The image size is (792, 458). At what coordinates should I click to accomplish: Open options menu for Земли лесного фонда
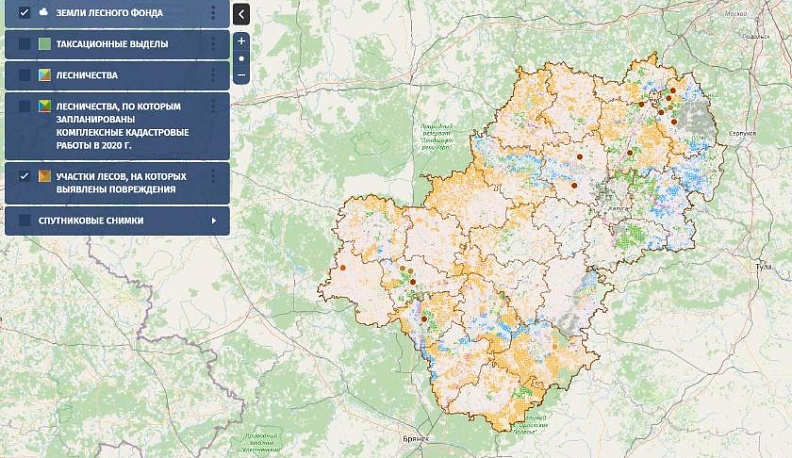point(213,13)
